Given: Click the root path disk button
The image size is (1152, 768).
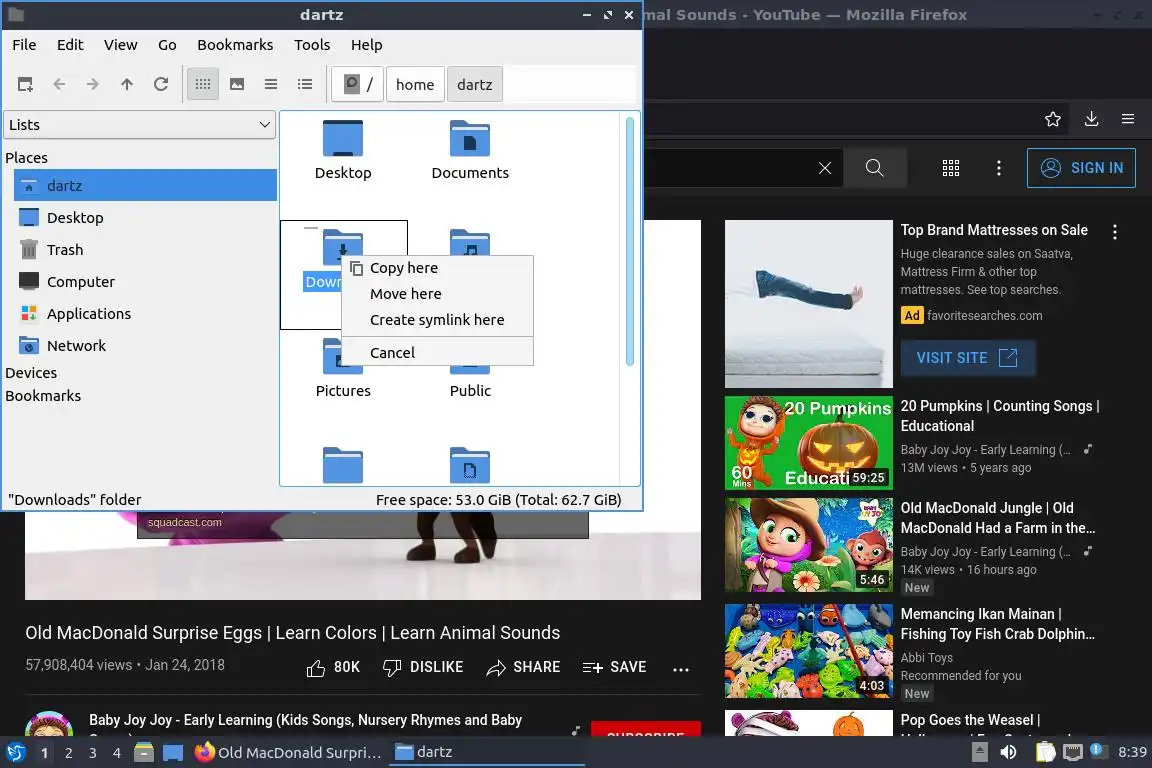Looking at the screenshot, I should click(x=358, y=85).
